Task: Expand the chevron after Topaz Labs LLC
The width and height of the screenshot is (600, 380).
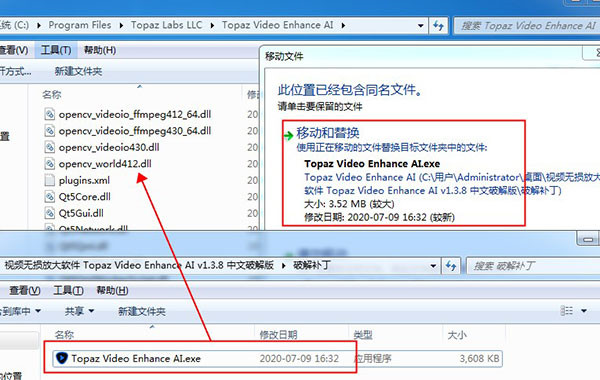Action: [212, 26]
